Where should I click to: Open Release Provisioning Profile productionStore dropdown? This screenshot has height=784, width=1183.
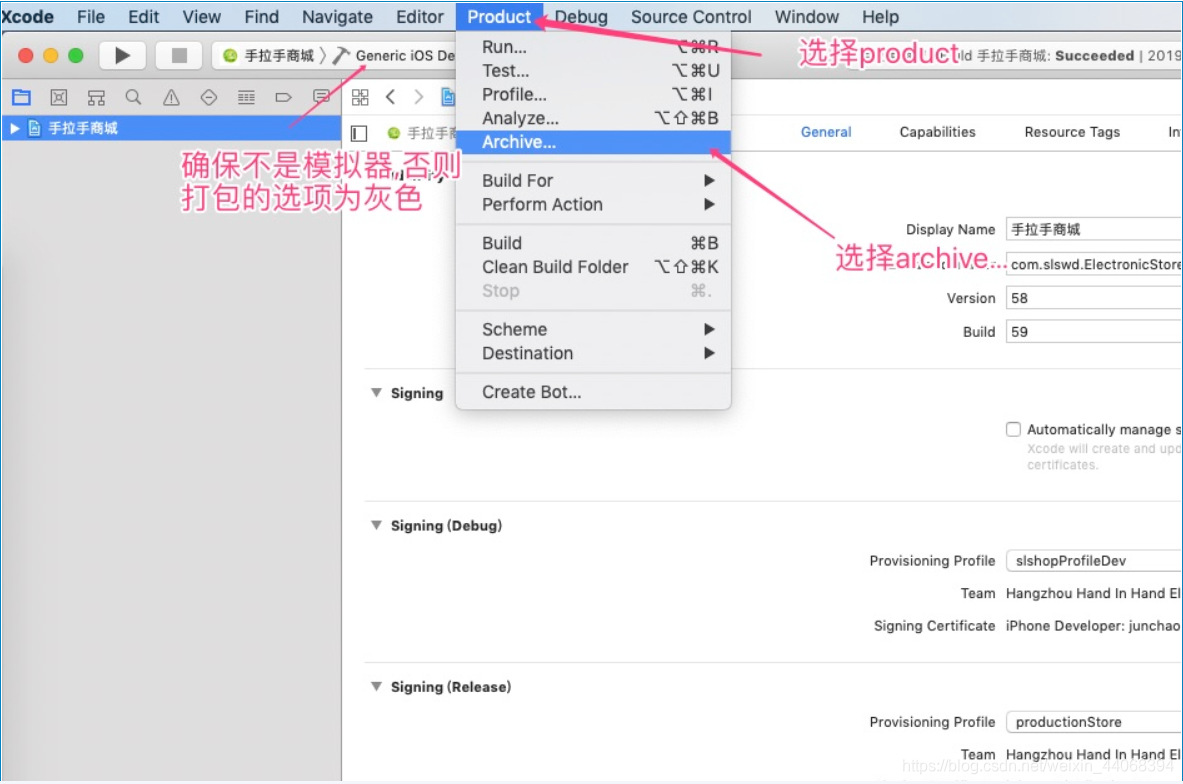tap(1094, 722)
